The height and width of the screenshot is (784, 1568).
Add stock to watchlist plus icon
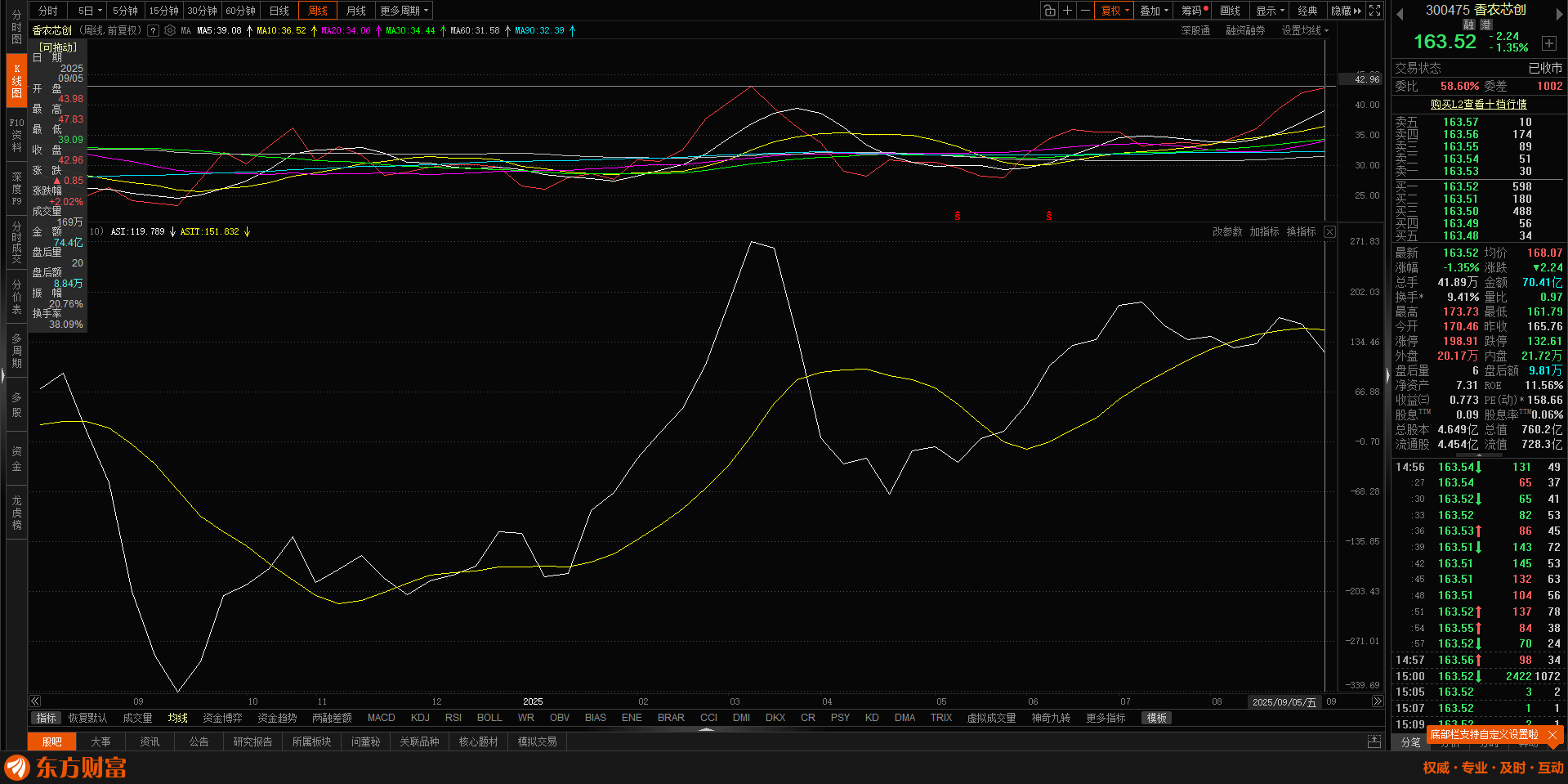click(1548, 43)
